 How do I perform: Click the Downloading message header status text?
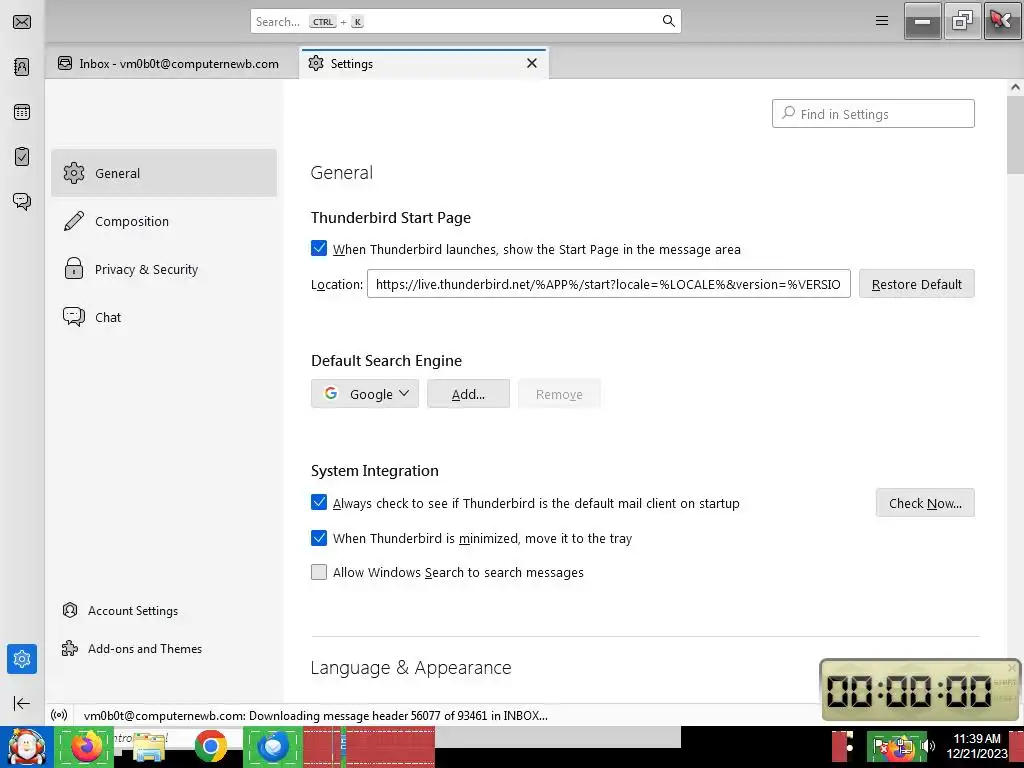coord(315,716)
